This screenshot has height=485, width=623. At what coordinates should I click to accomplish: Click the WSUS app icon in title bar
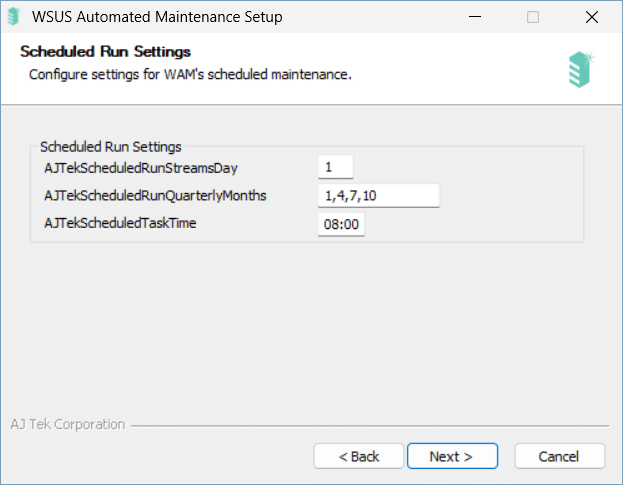click(x=14, y=17)
